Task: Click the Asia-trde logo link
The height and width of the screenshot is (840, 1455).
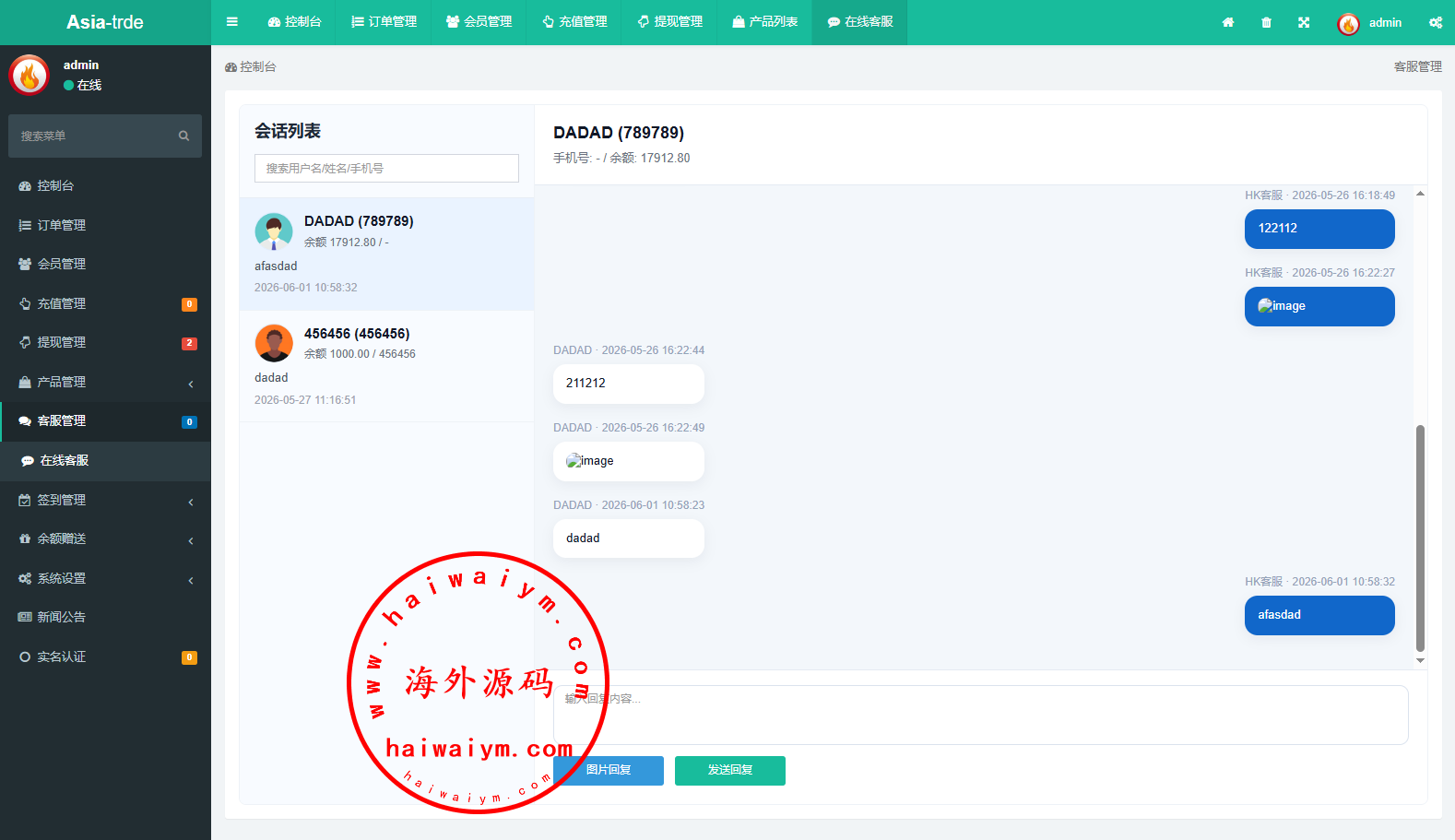Action: (105, 22)
